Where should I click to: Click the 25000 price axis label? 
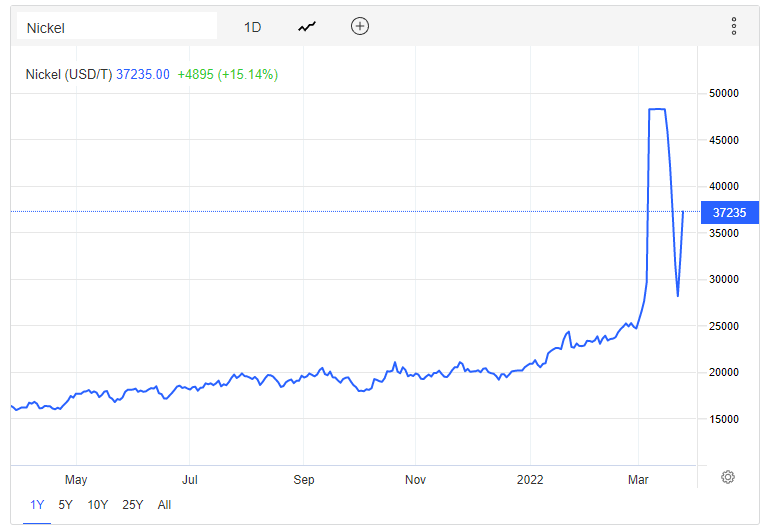[x=724, y=326]
